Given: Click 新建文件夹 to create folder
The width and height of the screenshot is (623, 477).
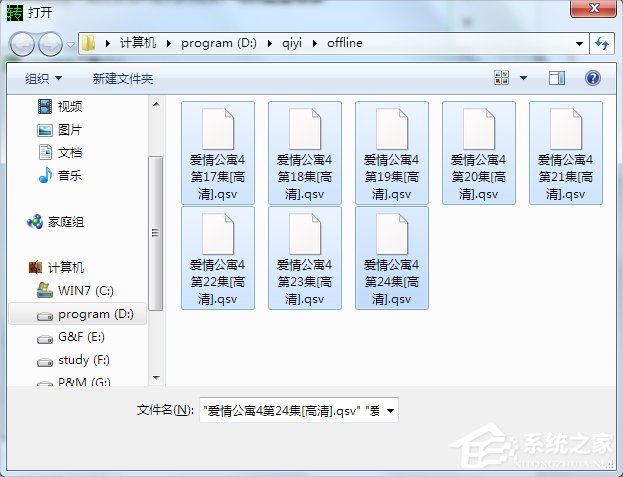Looking at the screenshot, I should click(123, 78).
